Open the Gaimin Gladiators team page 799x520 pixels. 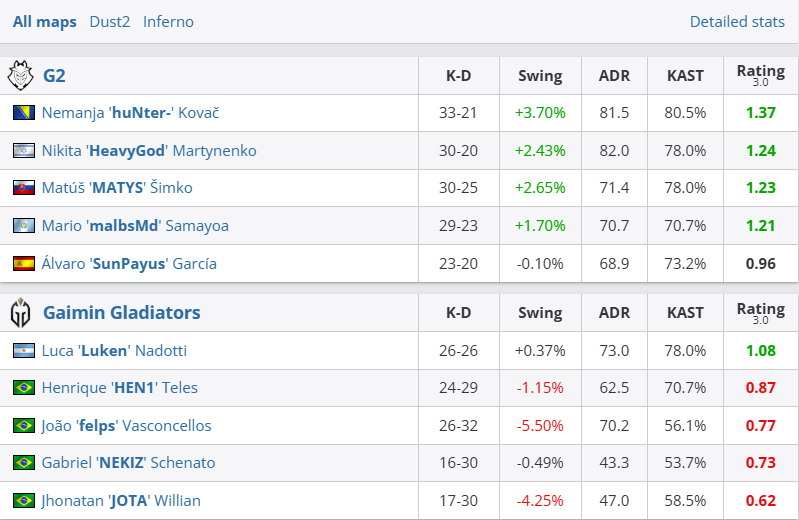pos(121,313)
